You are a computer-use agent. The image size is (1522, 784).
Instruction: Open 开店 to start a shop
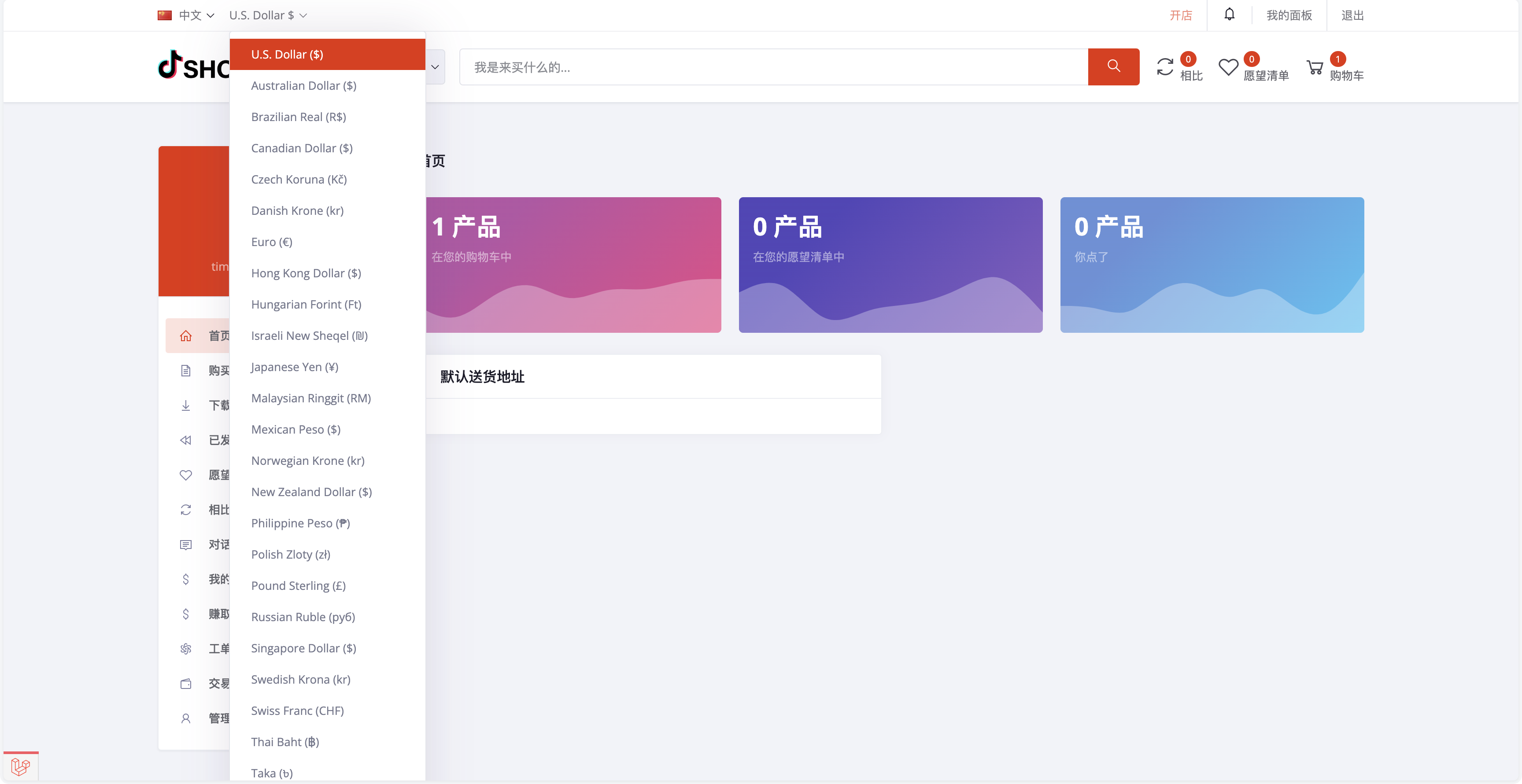coord(1181,15)
